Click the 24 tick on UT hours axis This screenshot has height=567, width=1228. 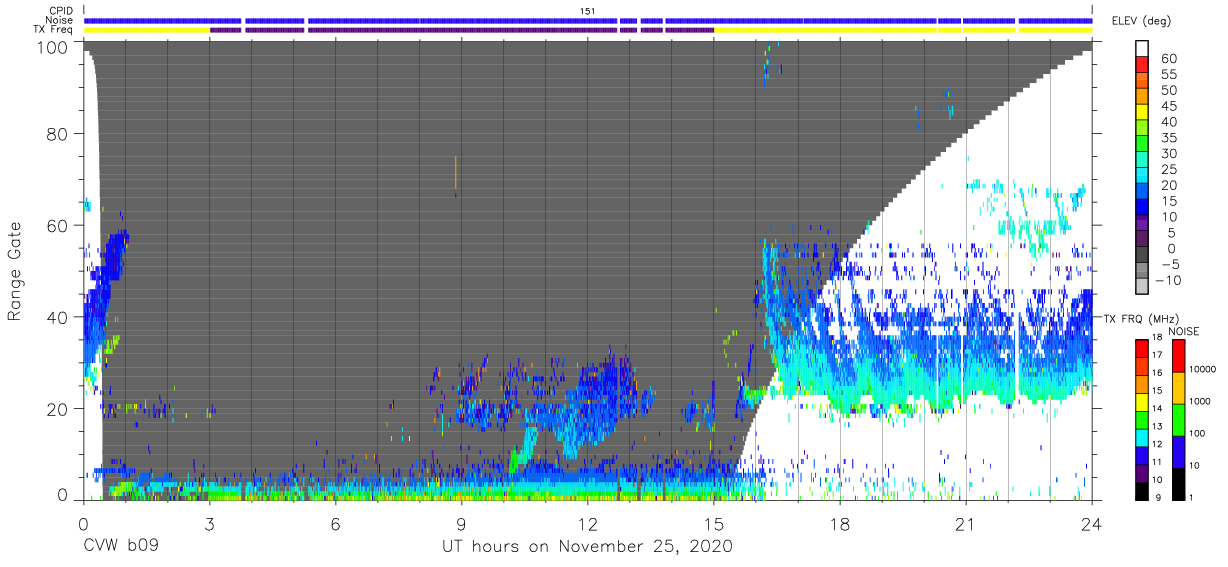[1091, 524]
